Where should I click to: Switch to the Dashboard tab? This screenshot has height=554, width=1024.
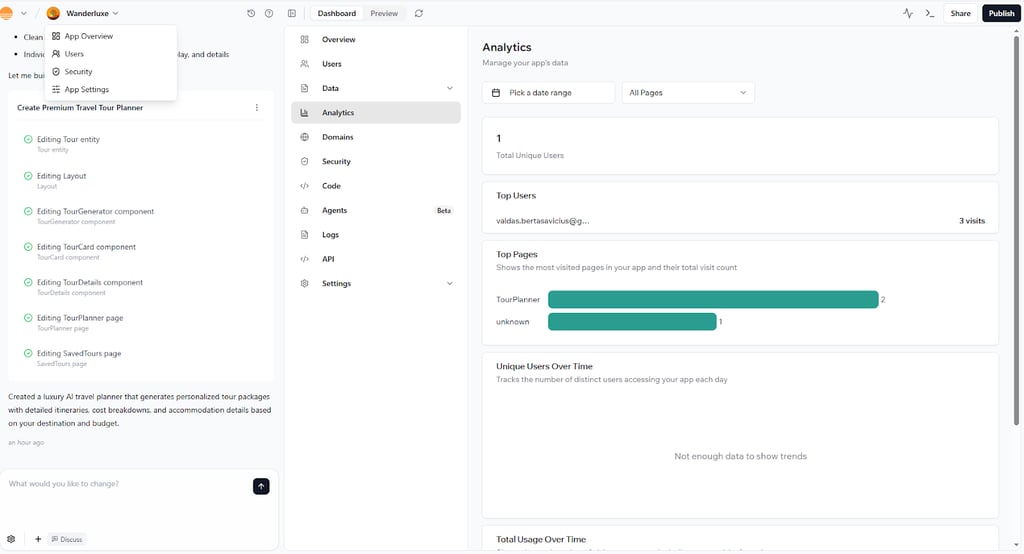click(337, 13)
